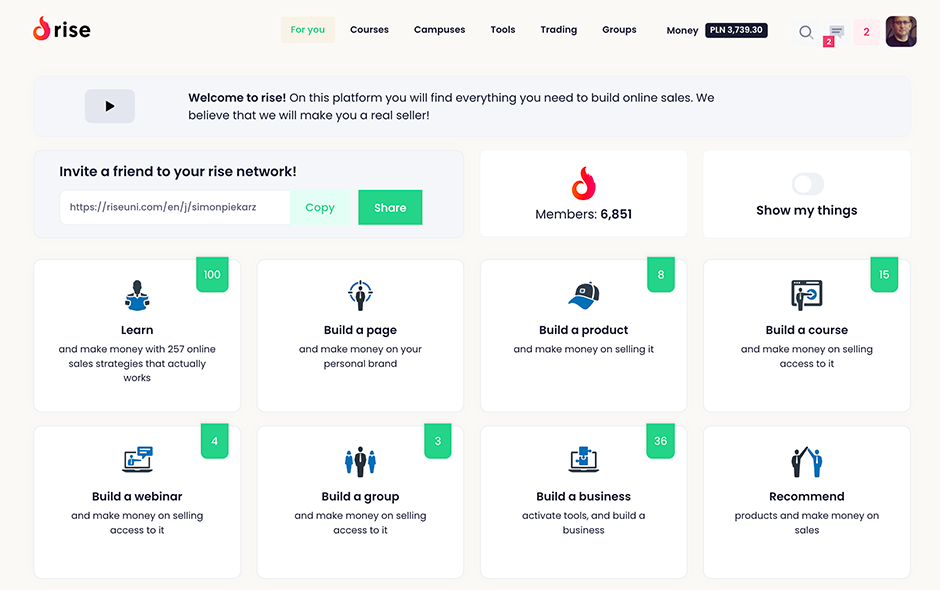Click the Build a course presentation icon

[806, 295]
